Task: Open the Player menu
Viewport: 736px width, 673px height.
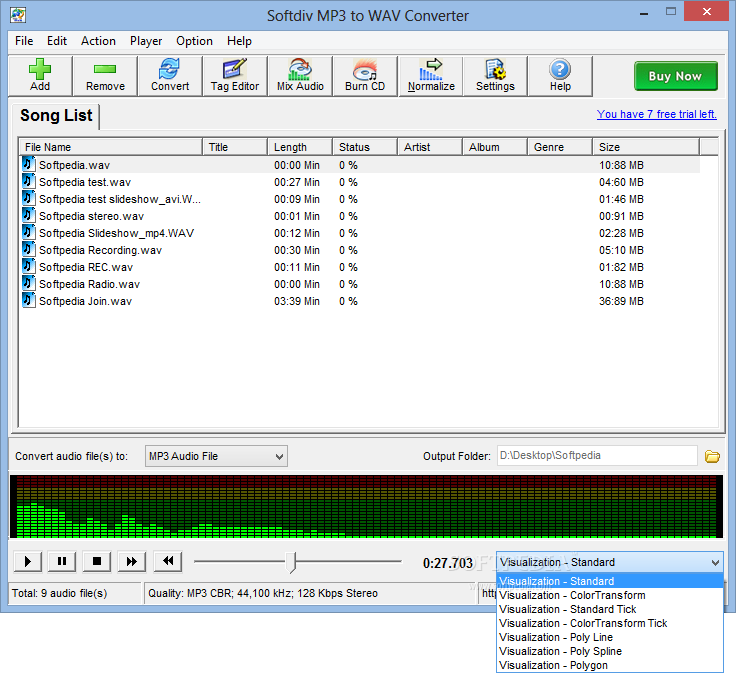Action: [x=146, y=41]
